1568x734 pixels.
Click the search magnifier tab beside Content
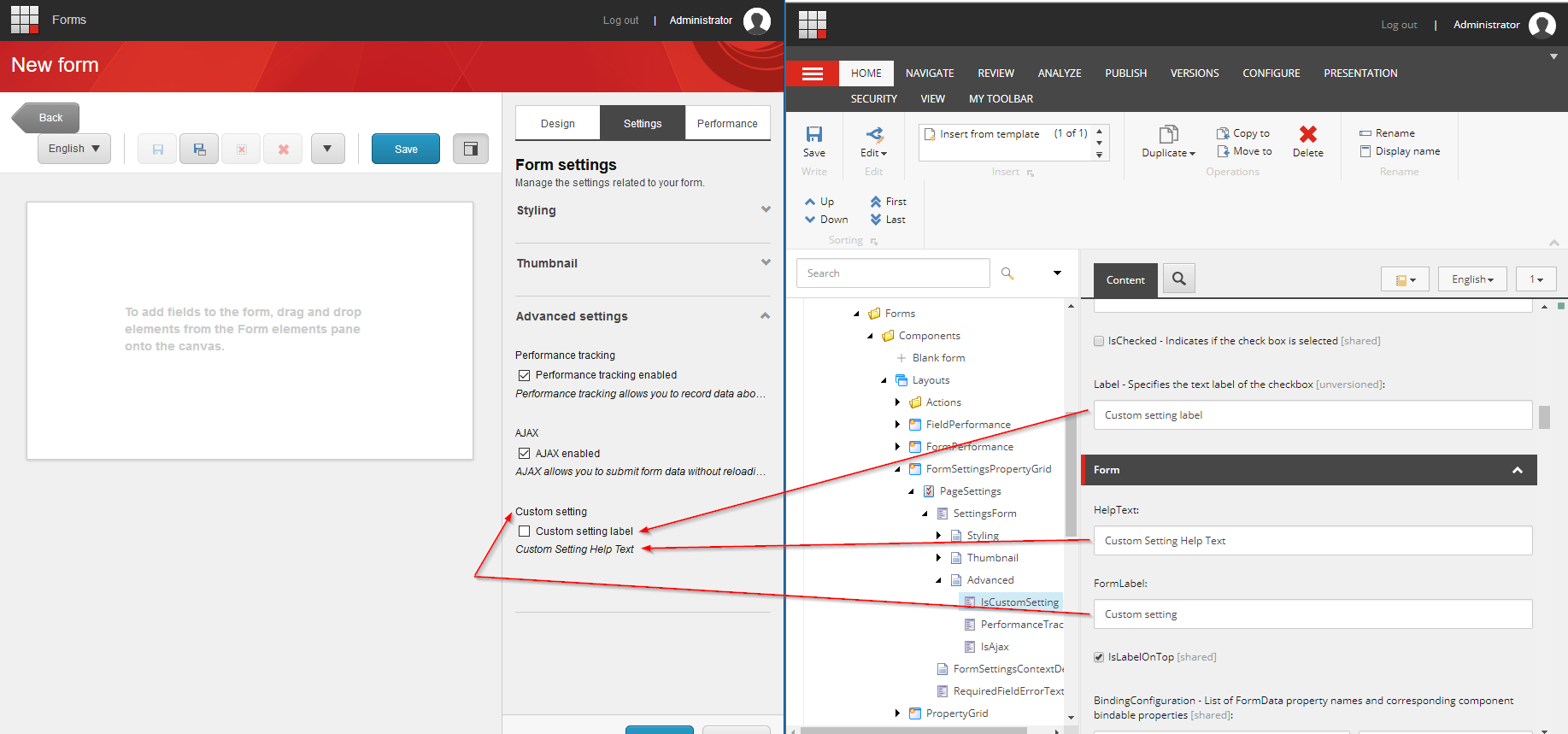click(1179, 279)
